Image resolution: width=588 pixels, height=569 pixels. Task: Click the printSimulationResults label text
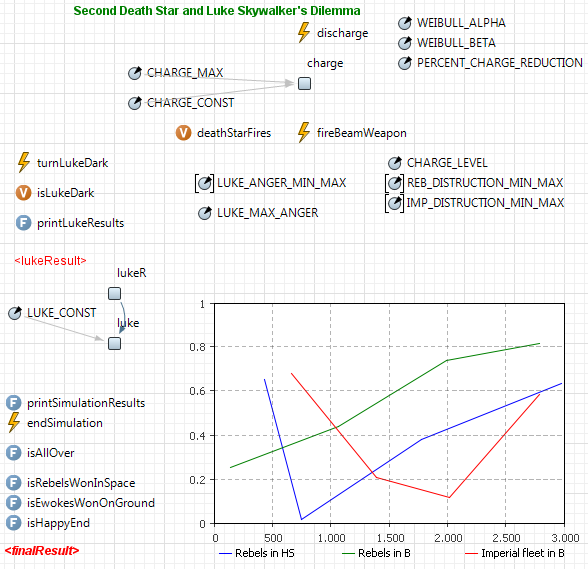[86, 403]
